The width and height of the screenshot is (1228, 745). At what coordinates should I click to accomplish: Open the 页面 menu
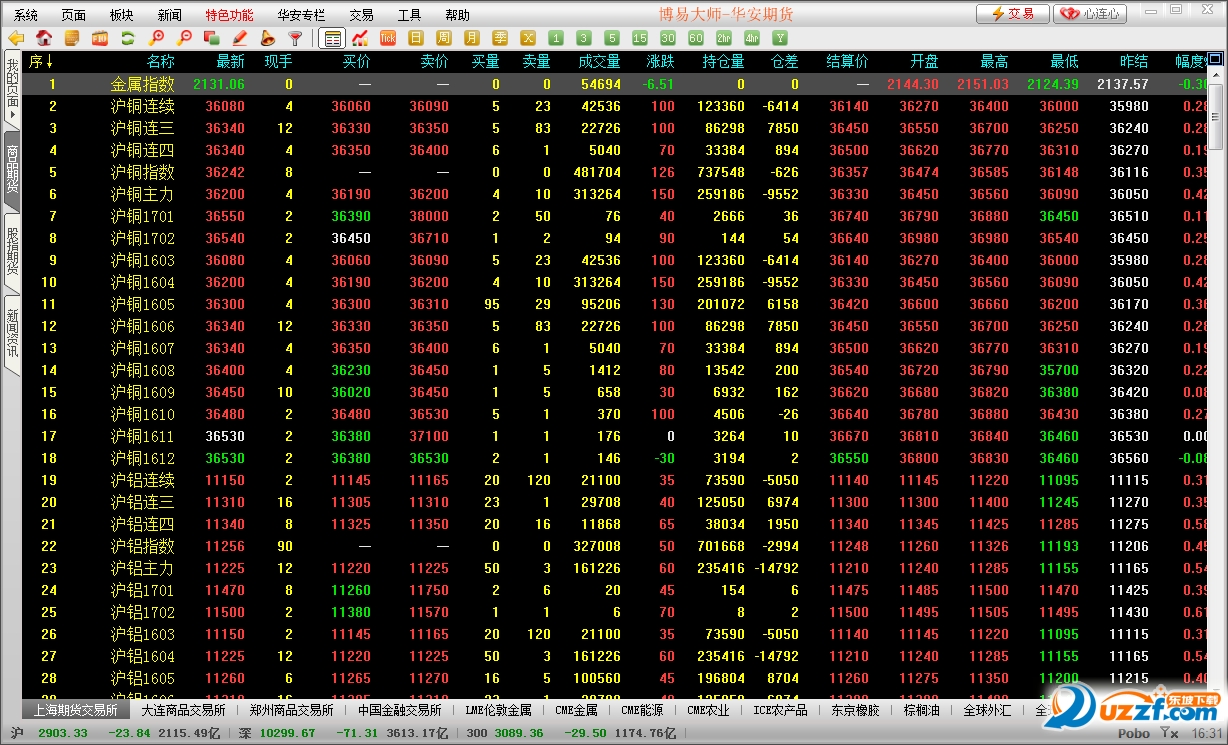click(x=74, y=15)
